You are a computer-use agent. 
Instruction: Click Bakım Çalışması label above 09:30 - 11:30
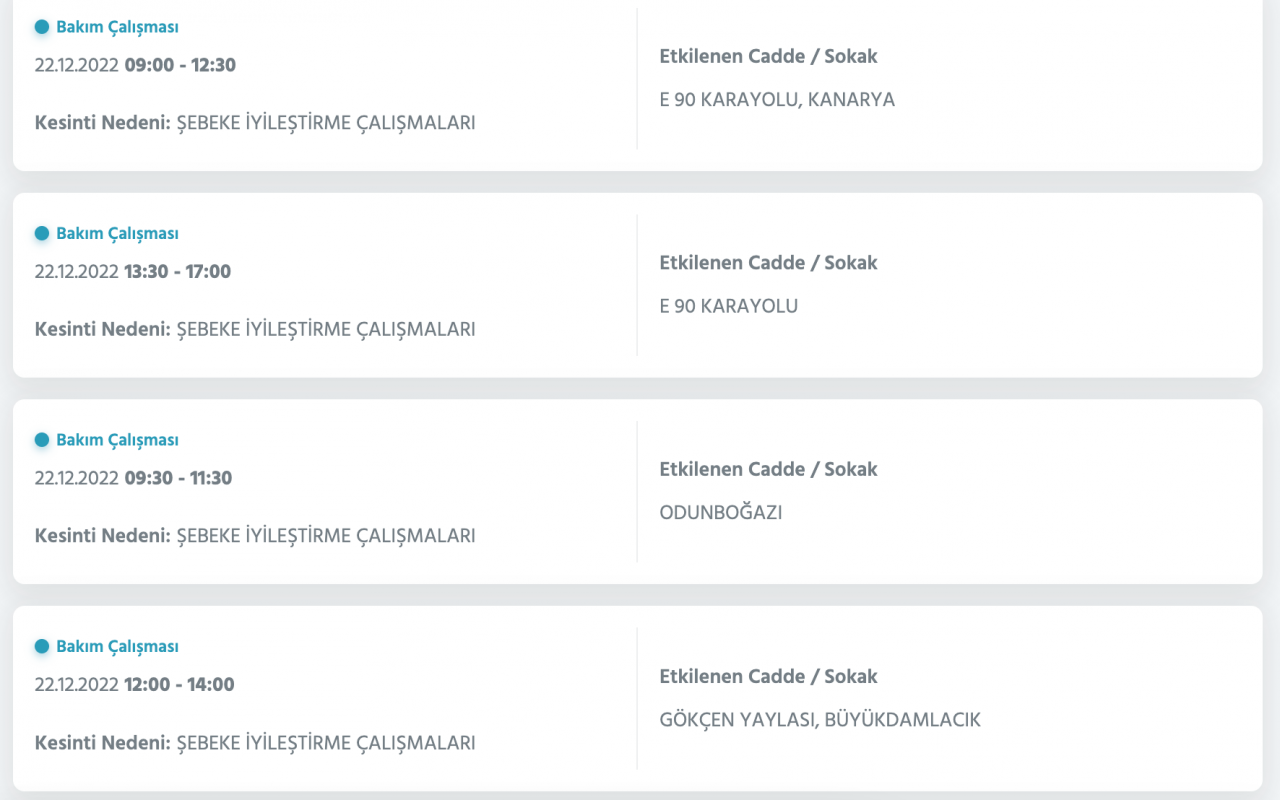pyautogui.click(x=117, y=440)
